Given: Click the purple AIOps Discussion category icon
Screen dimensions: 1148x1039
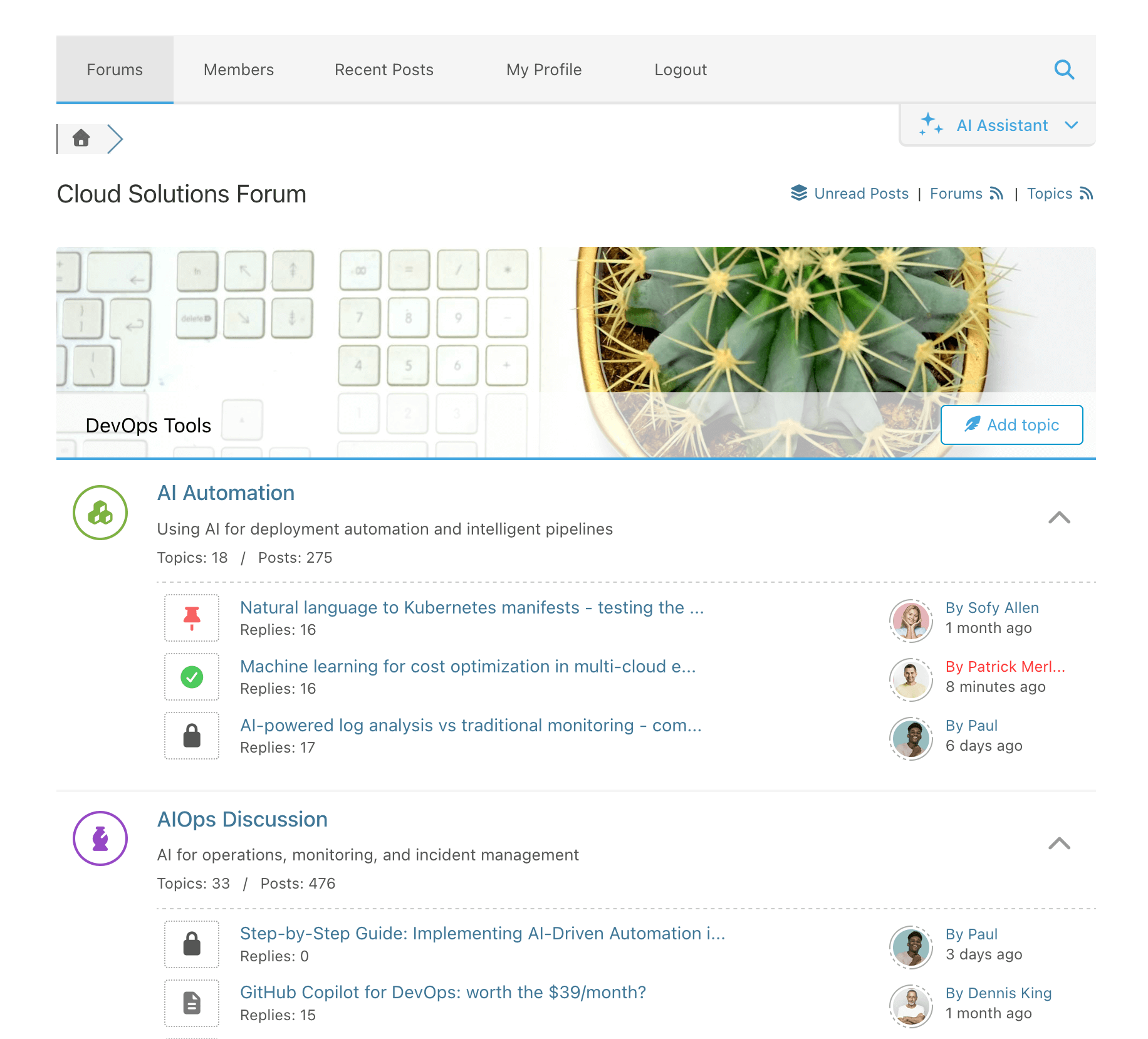Looking at the screenshot, I should [100, 838].
